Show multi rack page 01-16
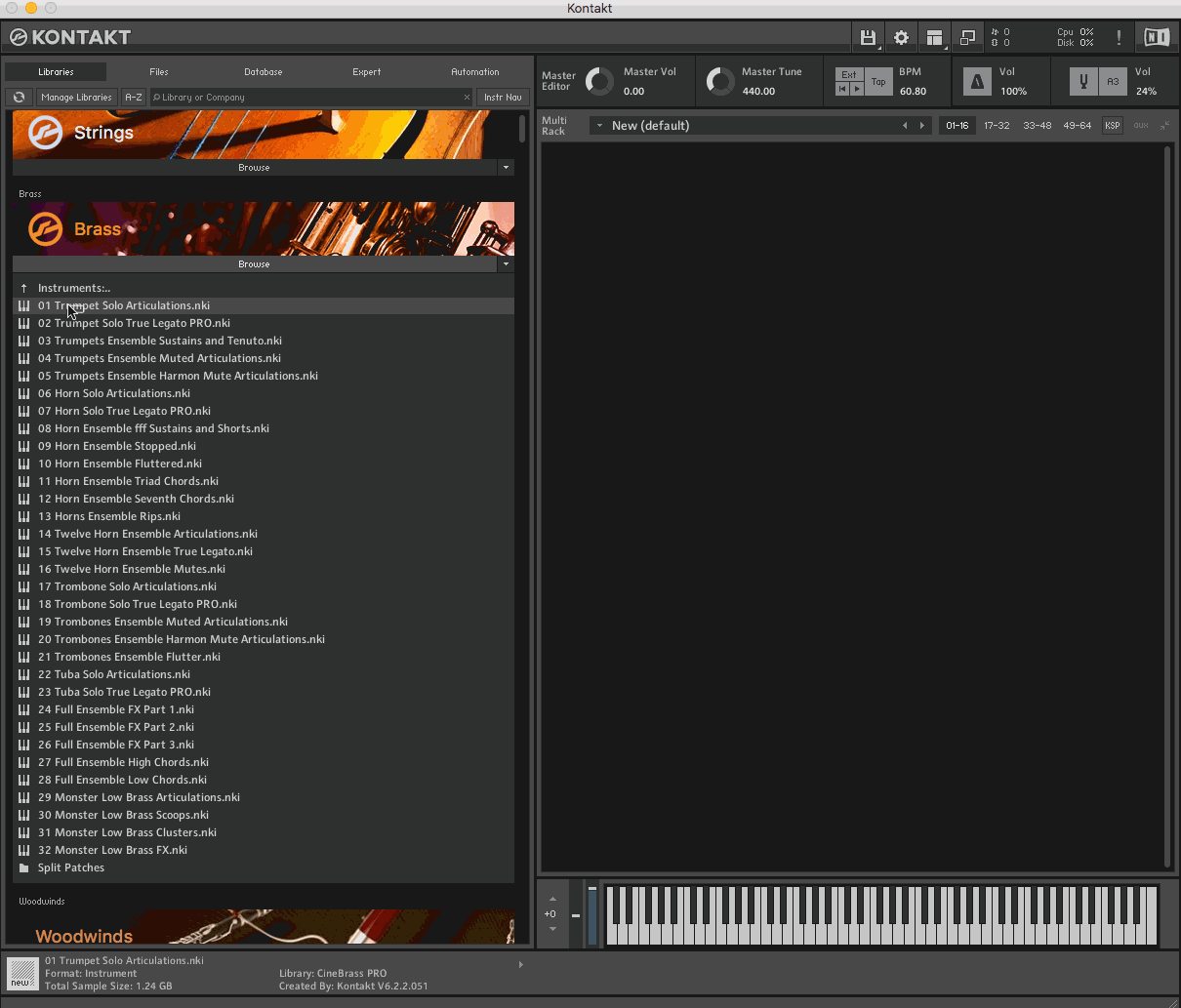Screen dimensions: 1181x1008 [x=957, y=126]
